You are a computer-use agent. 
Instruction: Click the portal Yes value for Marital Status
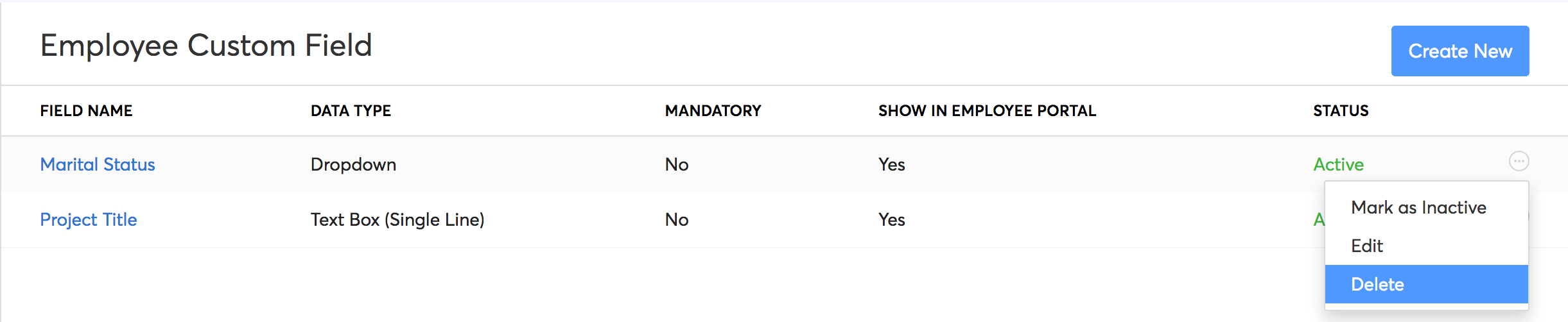click(891, 165)
